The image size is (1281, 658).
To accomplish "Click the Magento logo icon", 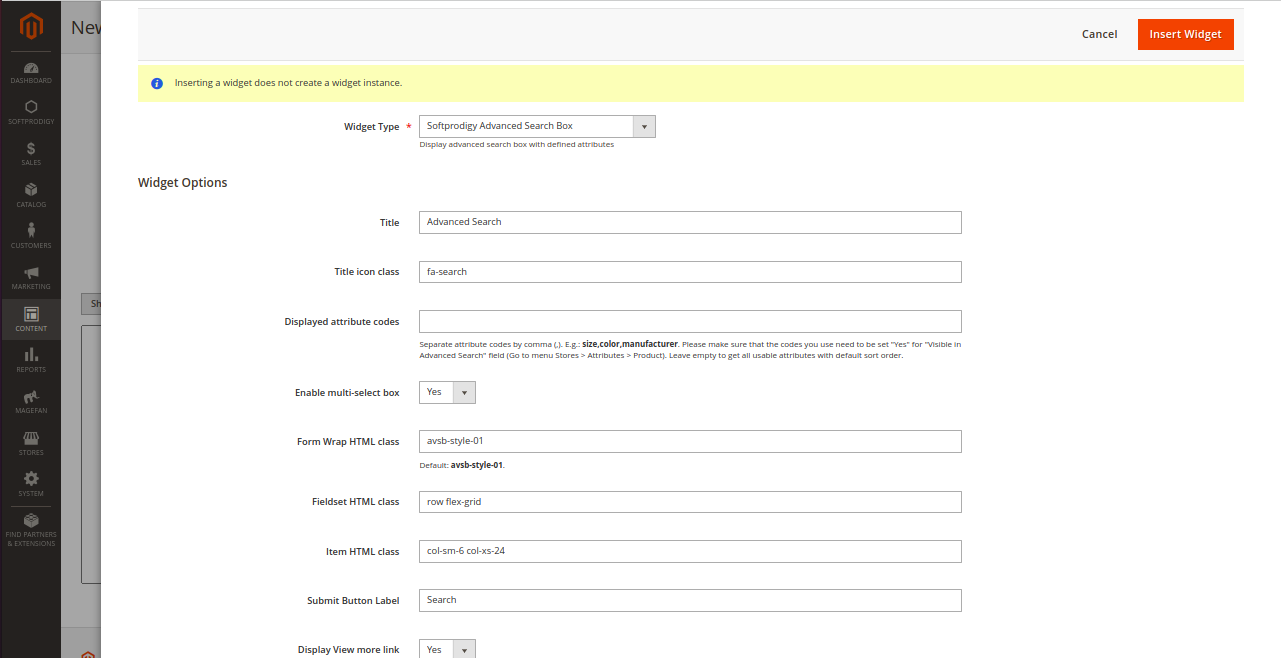I will 31,27.
